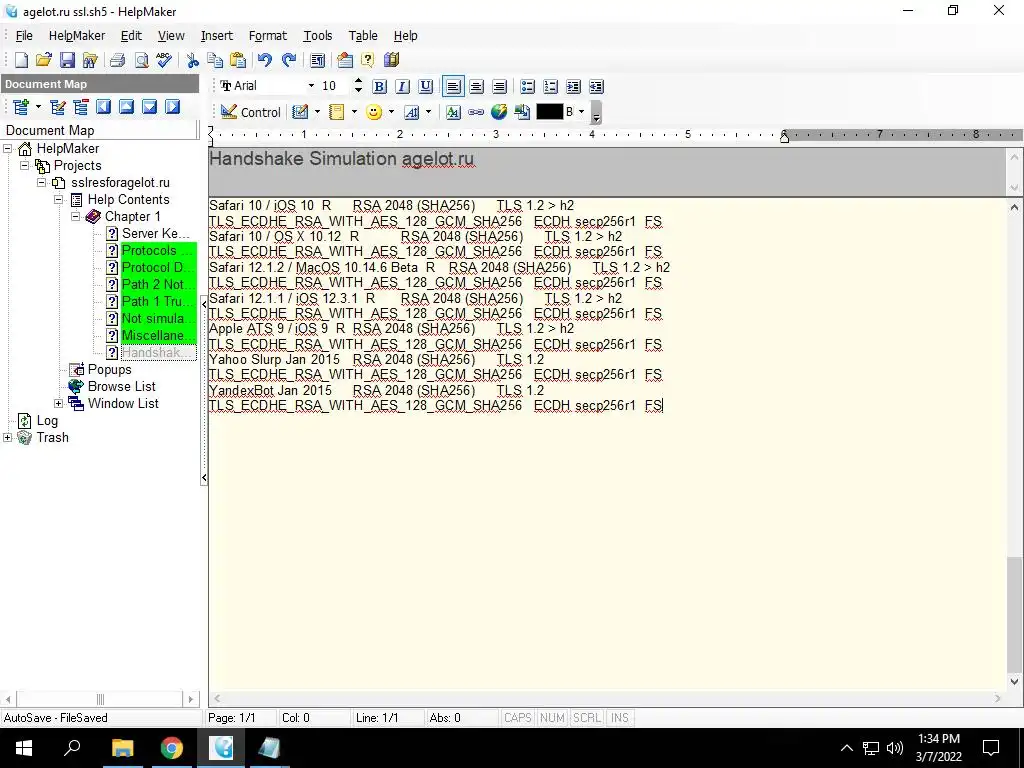
Task: Open dropdown beside add-topic tree icon
Action: [x=39, y=106]
